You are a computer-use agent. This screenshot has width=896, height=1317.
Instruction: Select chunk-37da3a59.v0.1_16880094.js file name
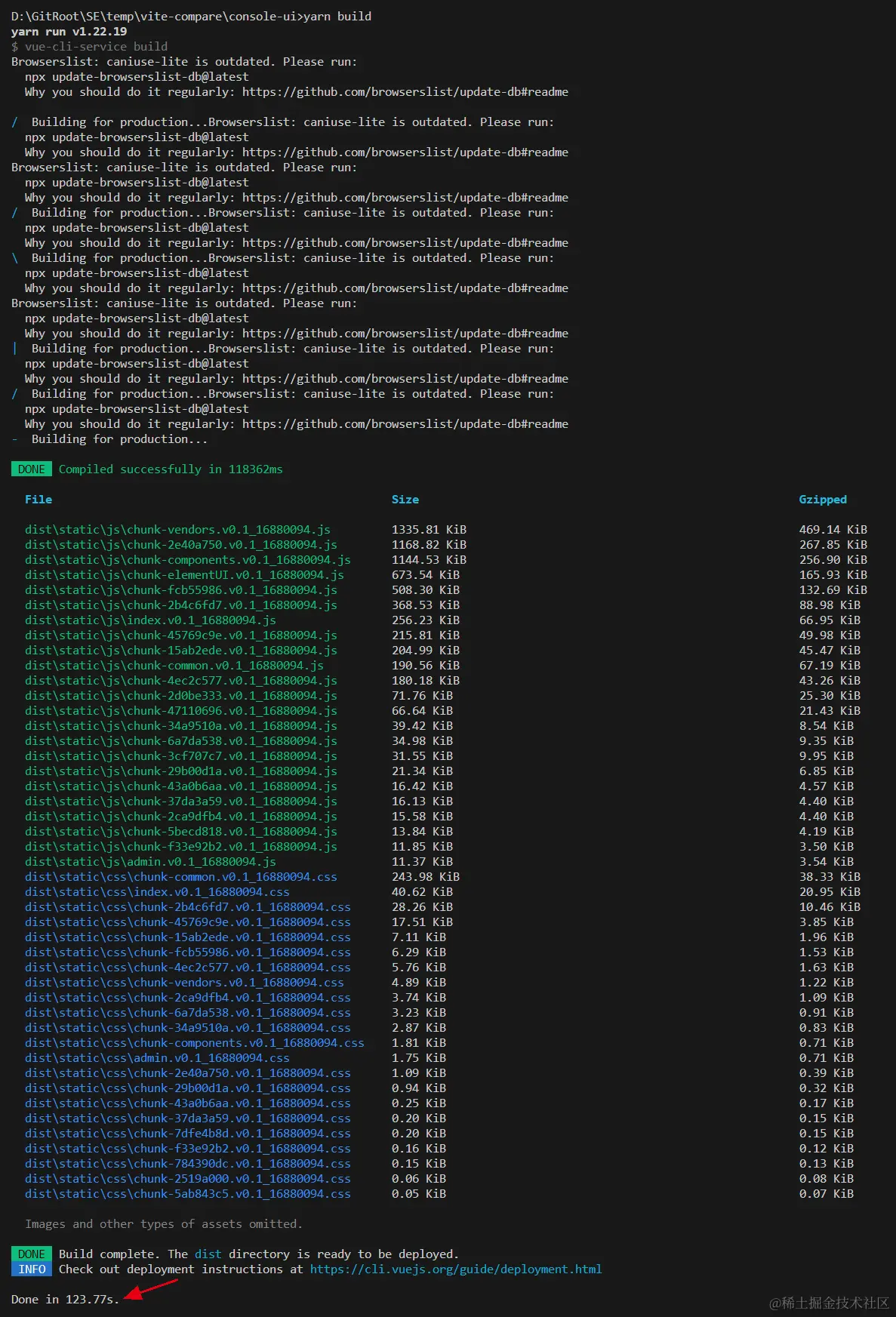point(181,802)
